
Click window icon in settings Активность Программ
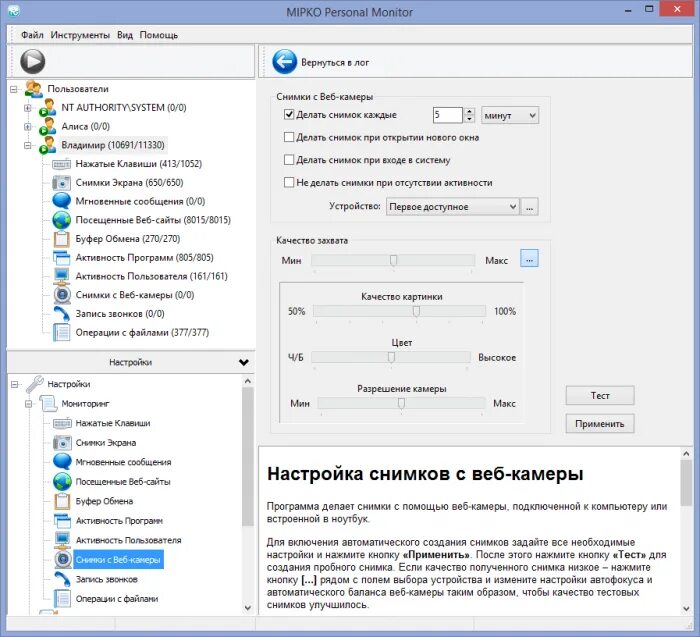point(62,520)
